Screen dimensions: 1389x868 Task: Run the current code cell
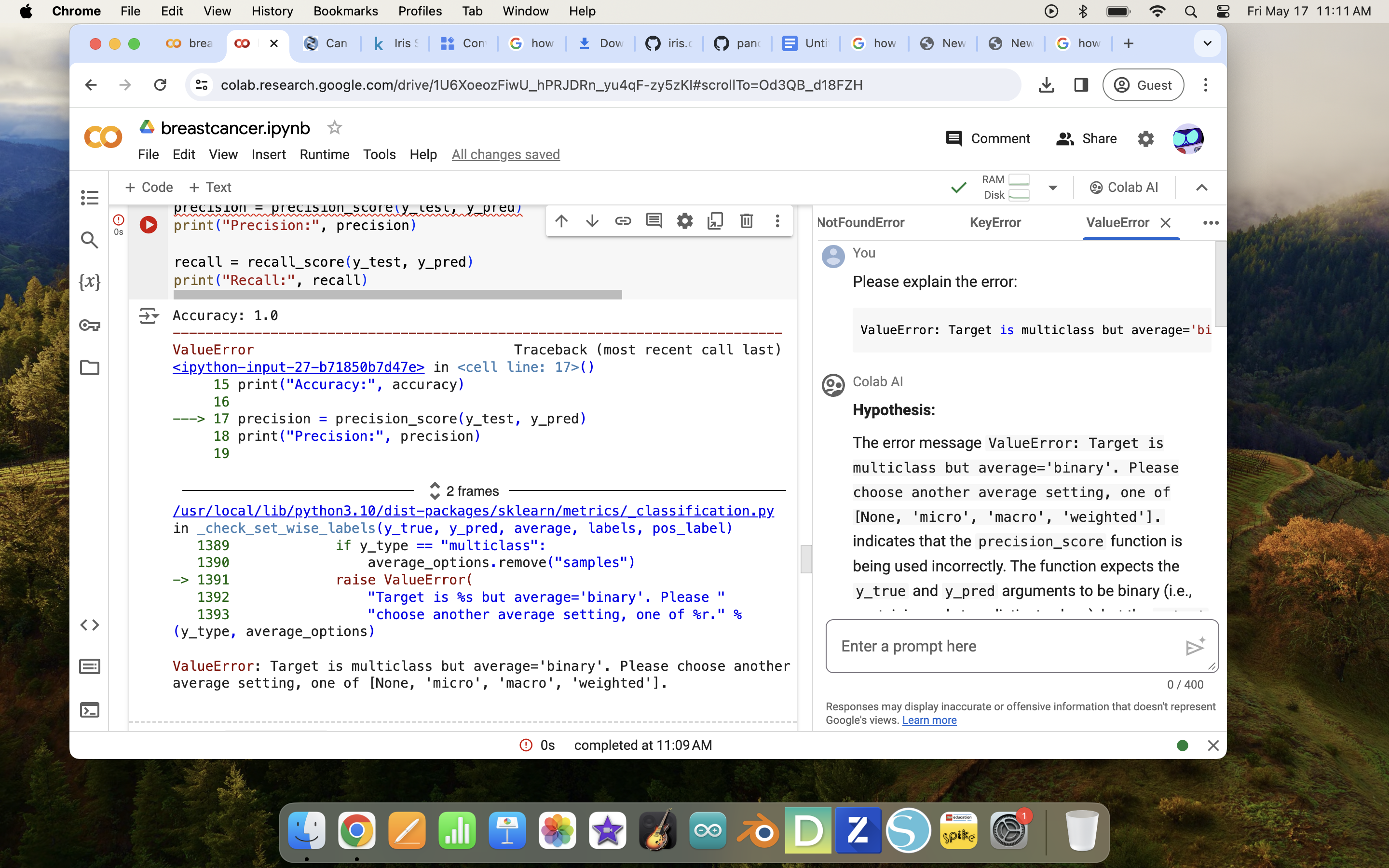(149, 224)
